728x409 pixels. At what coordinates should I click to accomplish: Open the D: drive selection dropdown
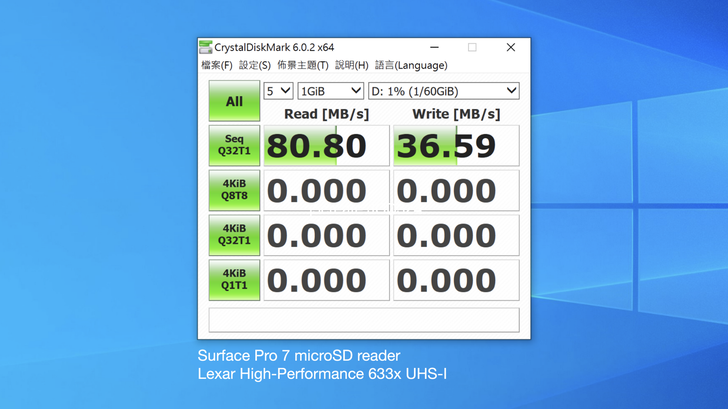443,91
